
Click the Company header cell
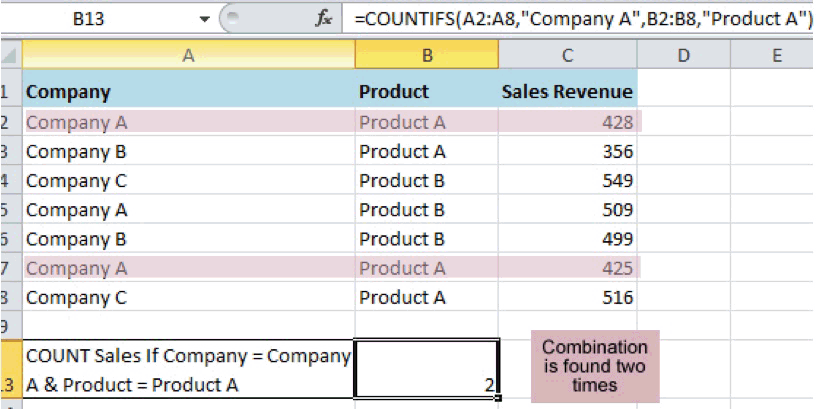(187, 92)
